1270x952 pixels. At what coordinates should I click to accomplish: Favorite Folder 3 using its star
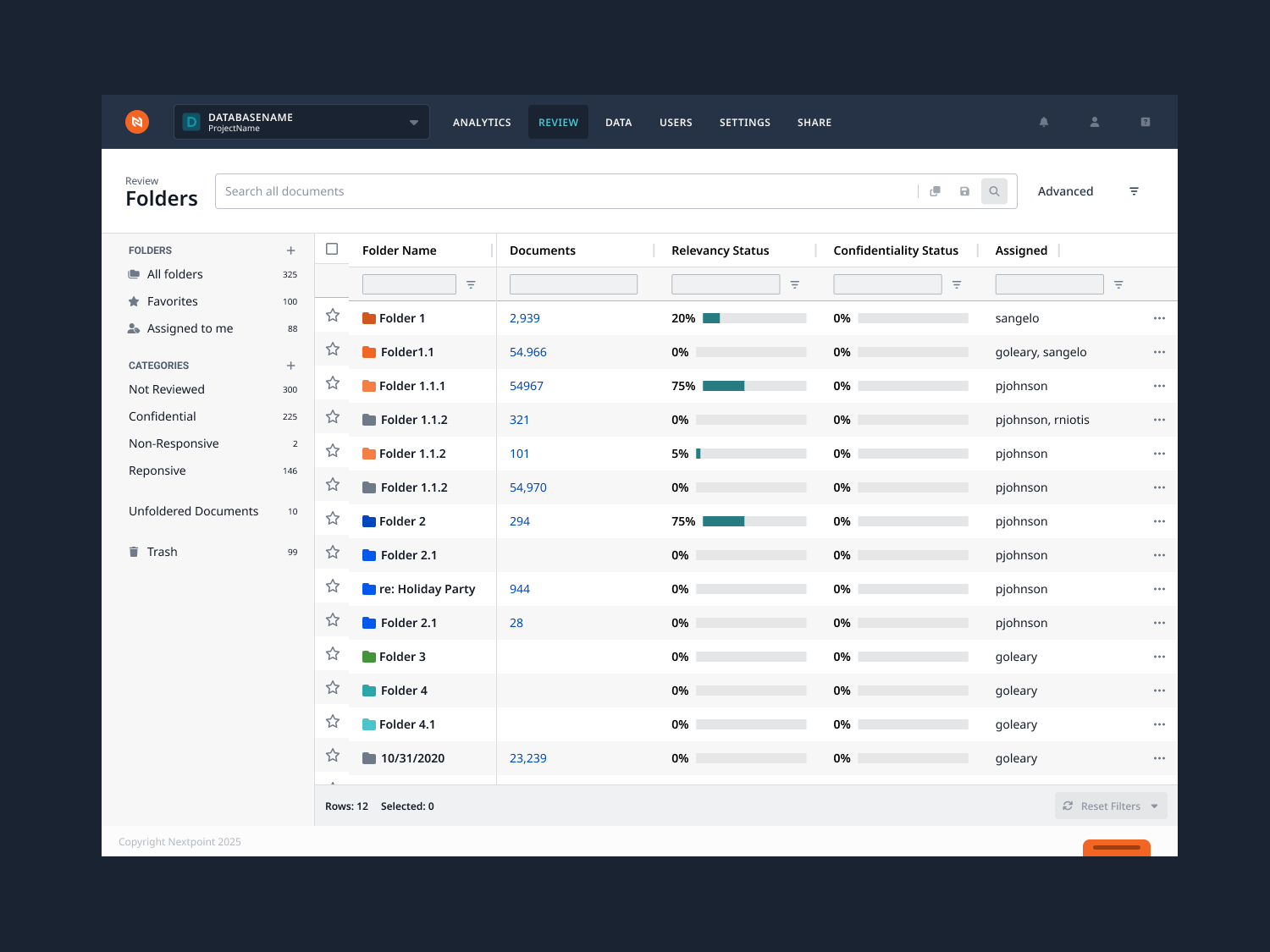point(333,654)
